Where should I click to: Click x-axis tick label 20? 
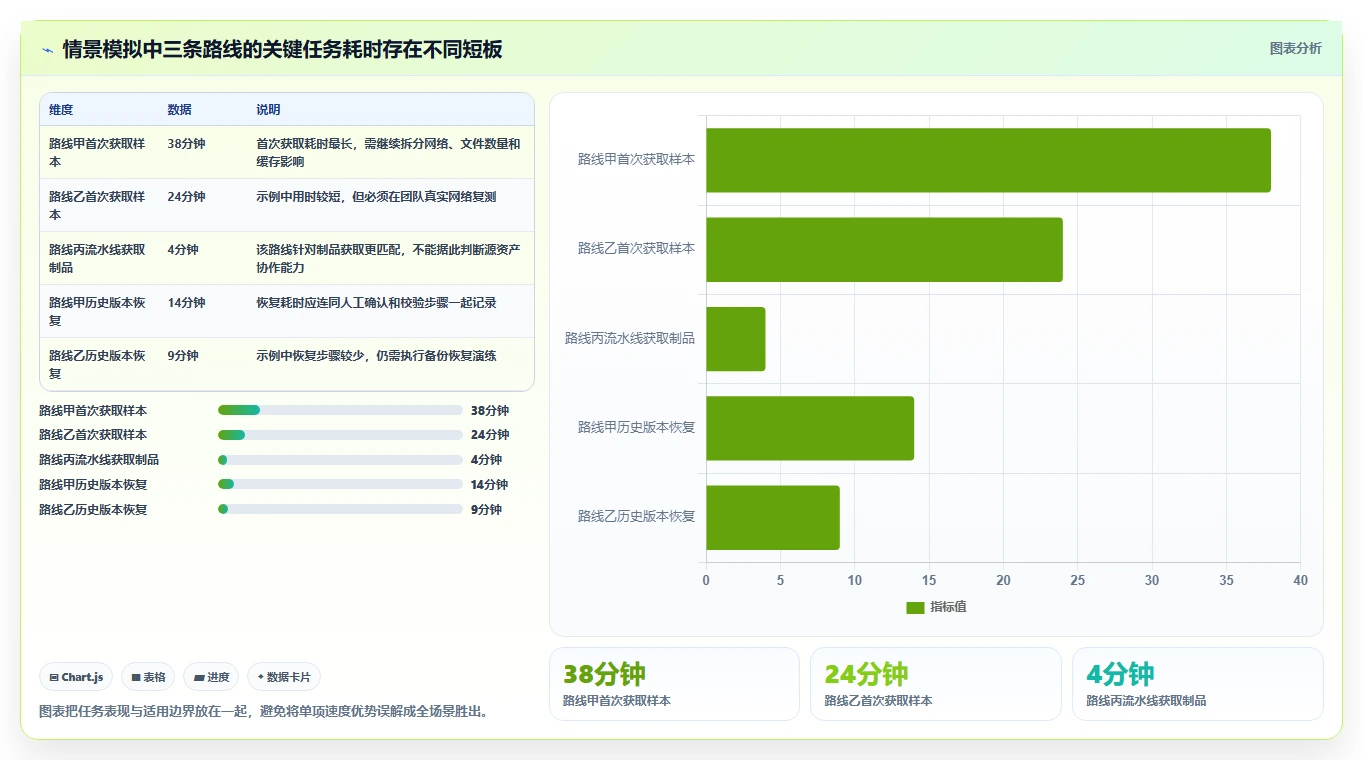(x=1003, y=581)
